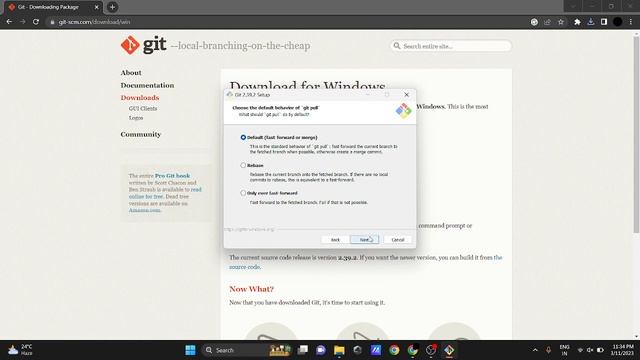Open the clock and date flyout
This screenshot has height=360, width=640.
coord(622,350)
